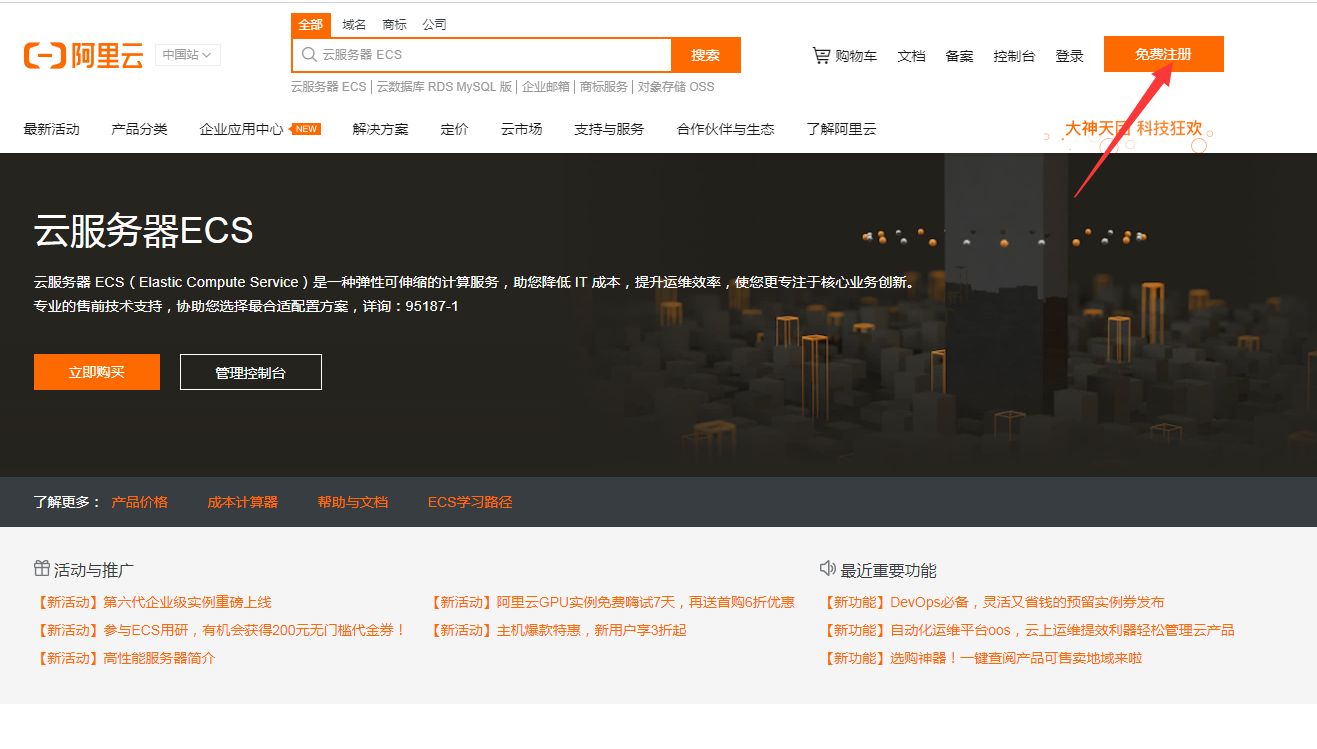The height and width of the screenshot is (749, 1317).
Task: Open the 解决方案 navigation menu
Action: click(x=380, y=129)
